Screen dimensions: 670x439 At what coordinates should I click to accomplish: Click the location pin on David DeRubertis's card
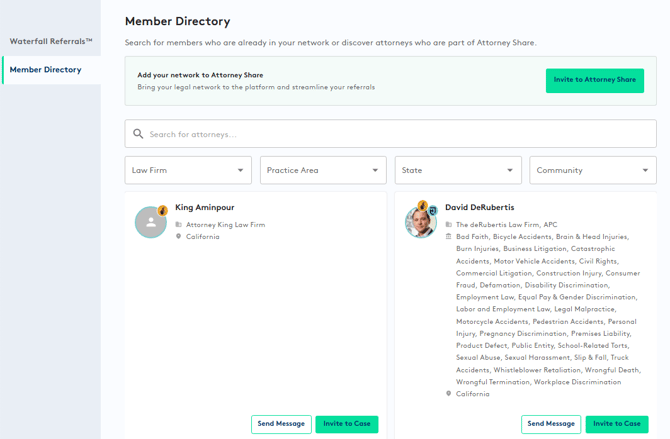tap(449, 394)
